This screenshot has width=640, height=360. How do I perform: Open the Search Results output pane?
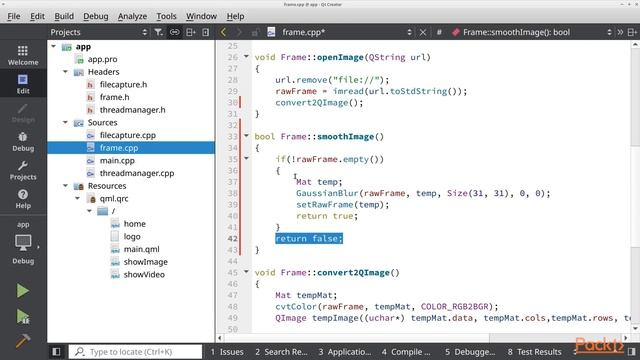(x=281, y=351)
